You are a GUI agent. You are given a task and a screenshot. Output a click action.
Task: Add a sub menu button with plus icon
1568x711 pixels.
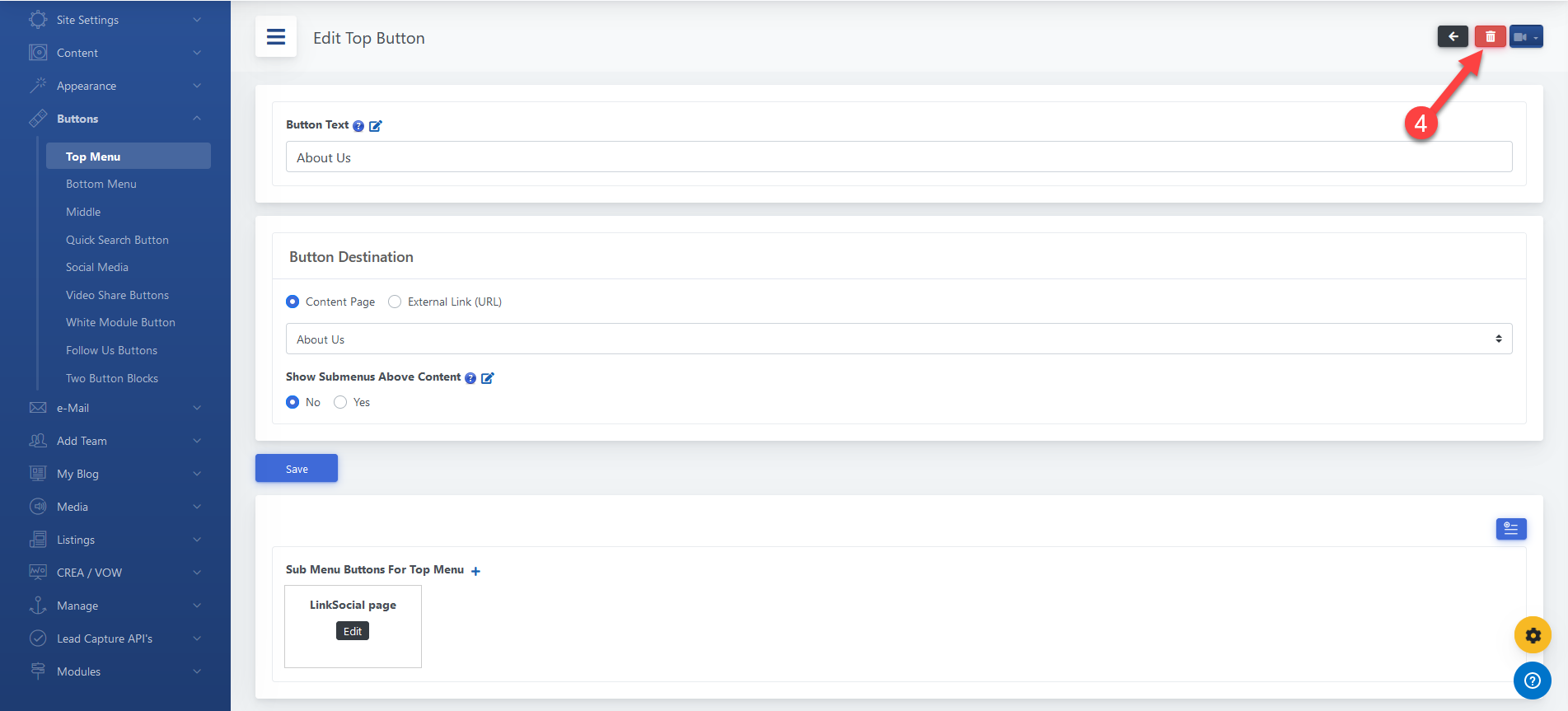(x=475, y=571)
